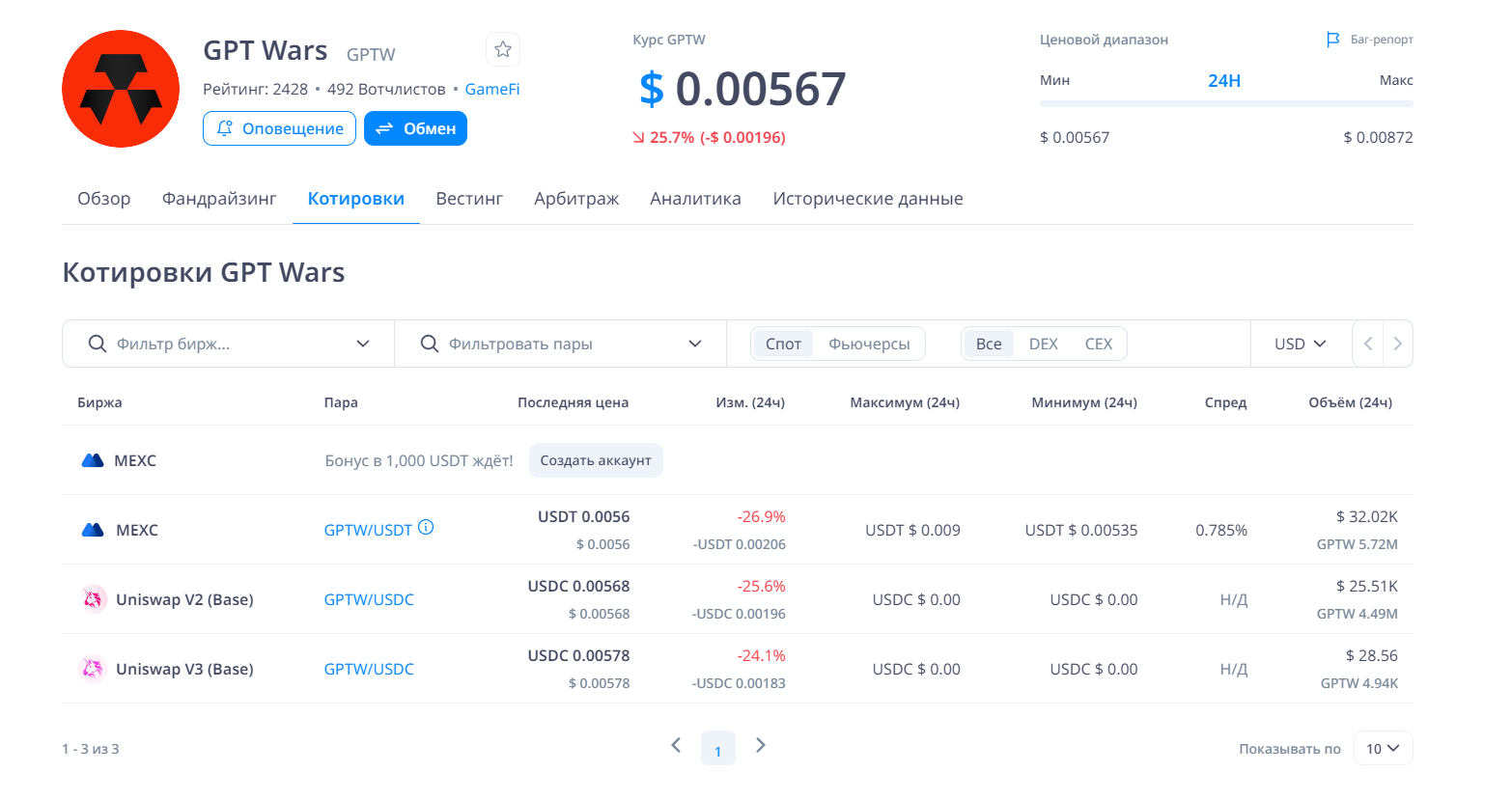This screenshot has width=1512, height=800.
Task: Sort by Максимум (24ч) column header
Action: pos(905,402)
